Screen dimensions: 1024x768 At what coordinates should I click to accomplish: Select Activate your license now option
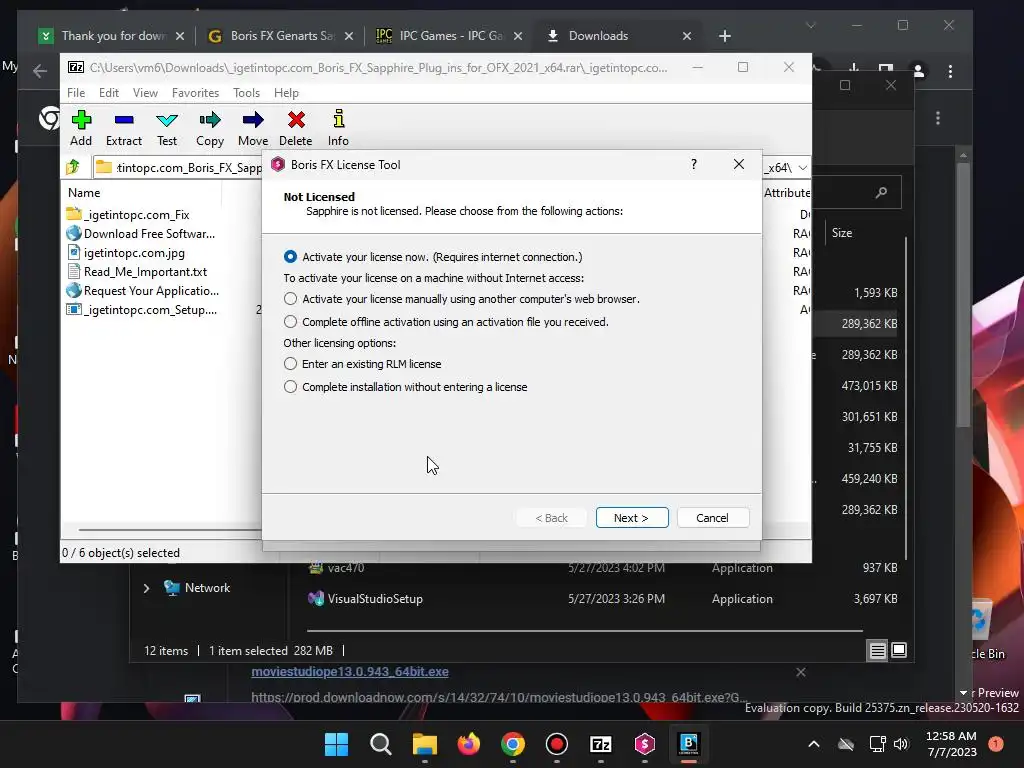290,257
